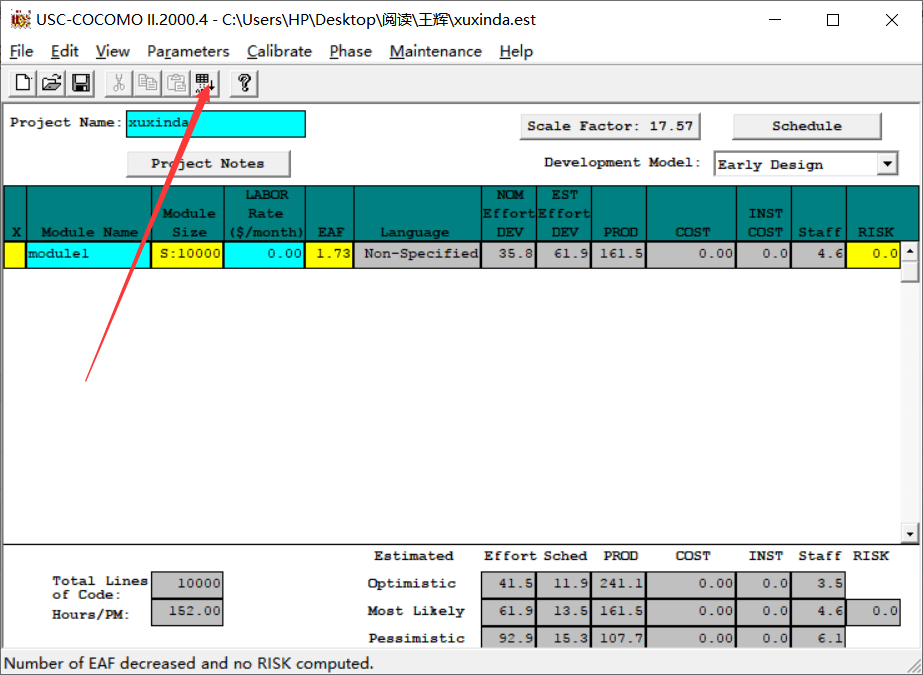Viewport: 923px width, 675px height.
Task: Expand the Development Model dropdown arrow
Action: point(887,163)
